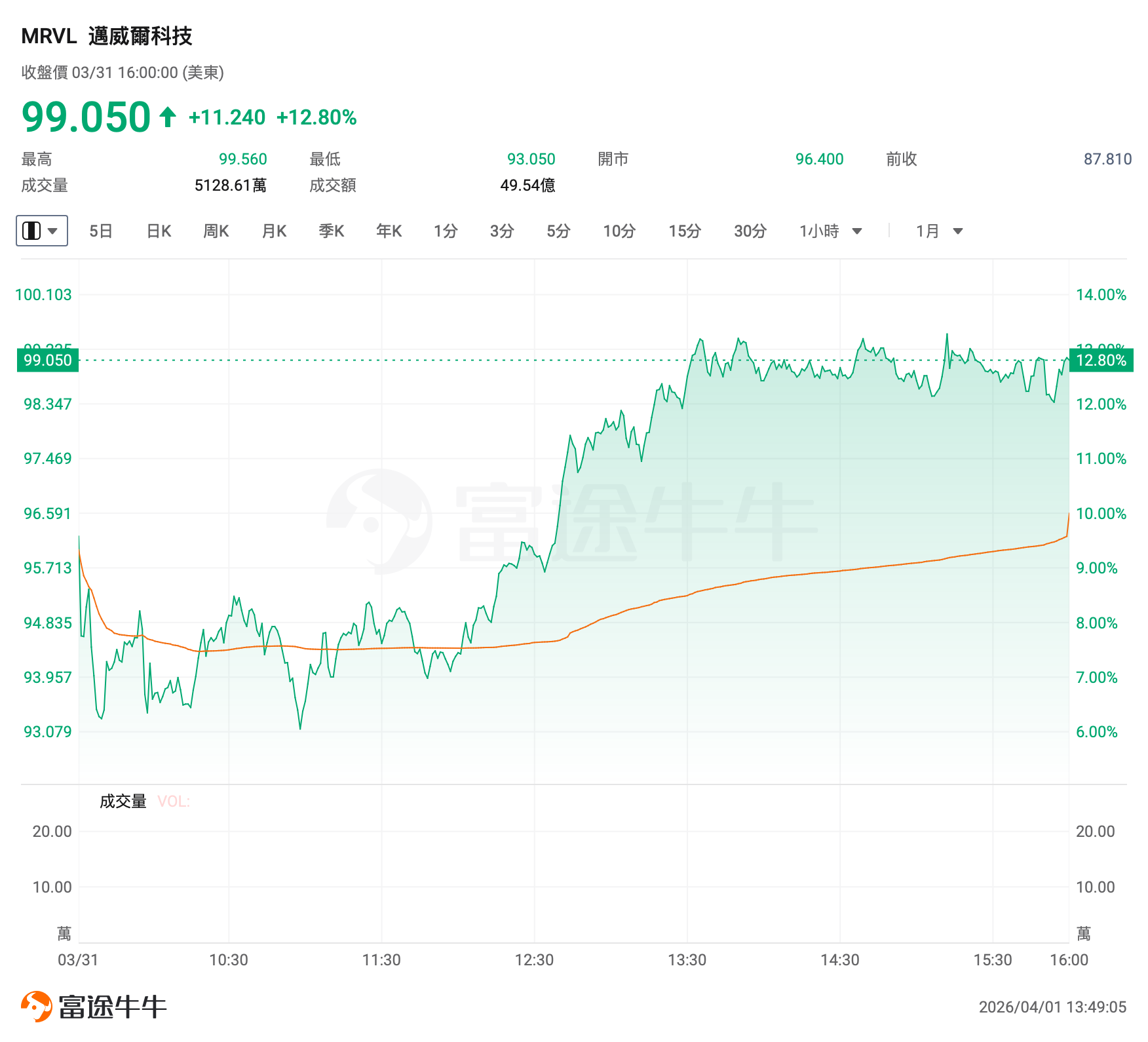Select the 30分 interval tab
The height and width of the screenshot is (1042, 1148).
point(750,231)
